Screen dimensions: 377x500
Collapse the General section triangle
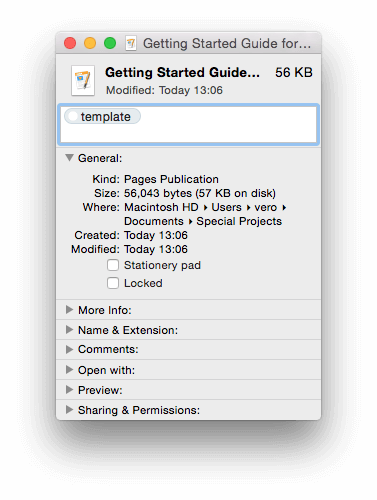click(69, 158)
